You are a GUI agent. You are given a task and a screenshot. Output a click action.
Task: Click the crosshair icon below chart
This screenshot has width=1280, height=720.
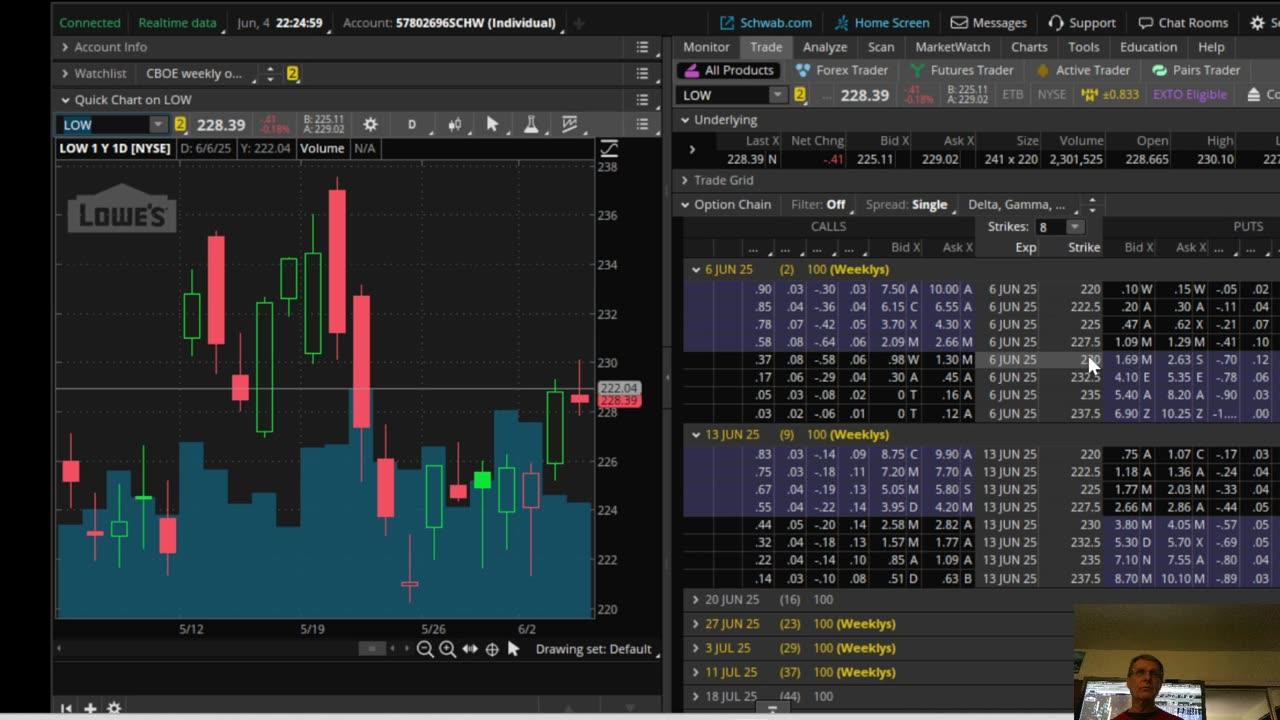click(492, 649)
